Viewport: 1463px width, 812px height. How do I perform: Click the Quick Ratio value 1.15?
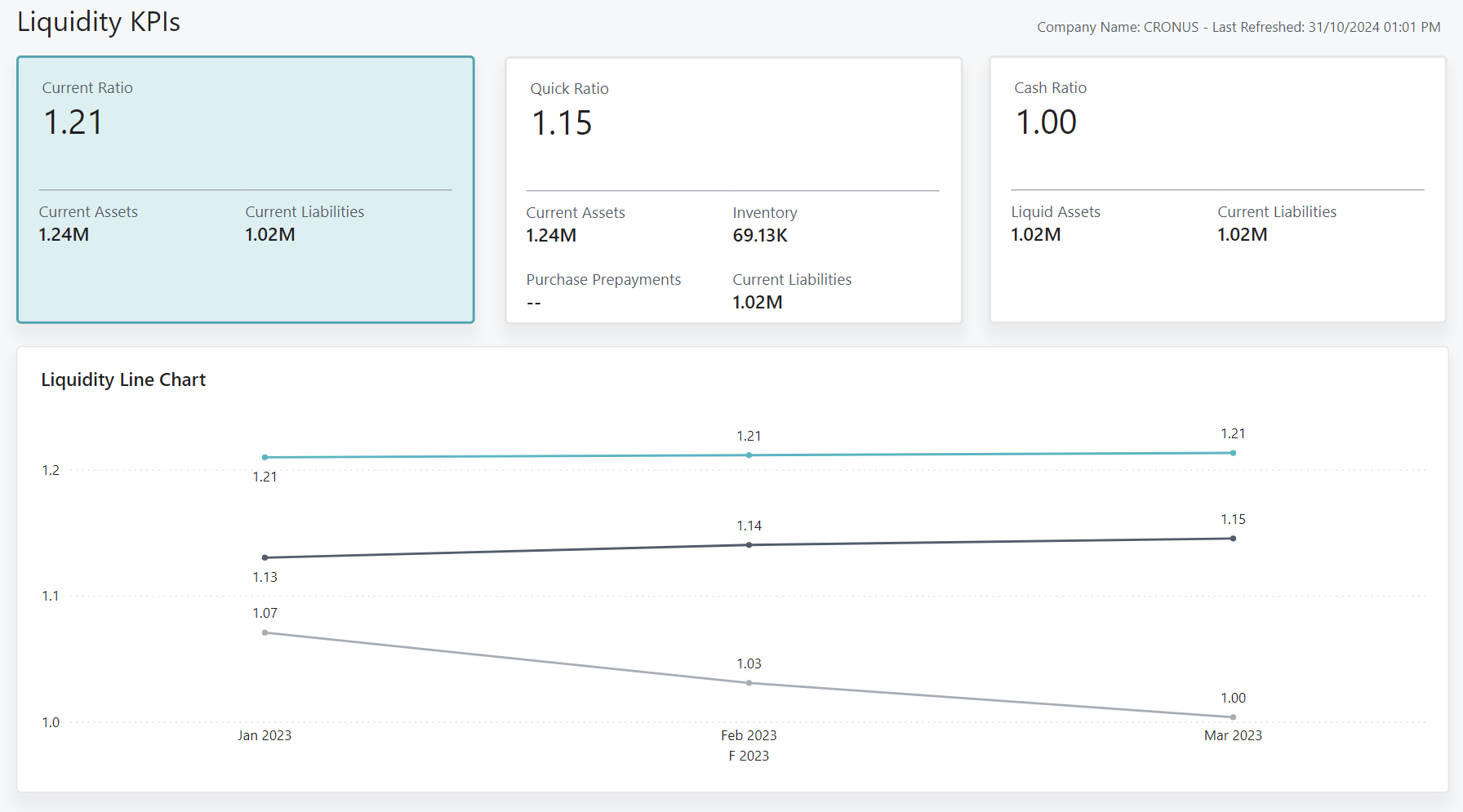point(562,124)
